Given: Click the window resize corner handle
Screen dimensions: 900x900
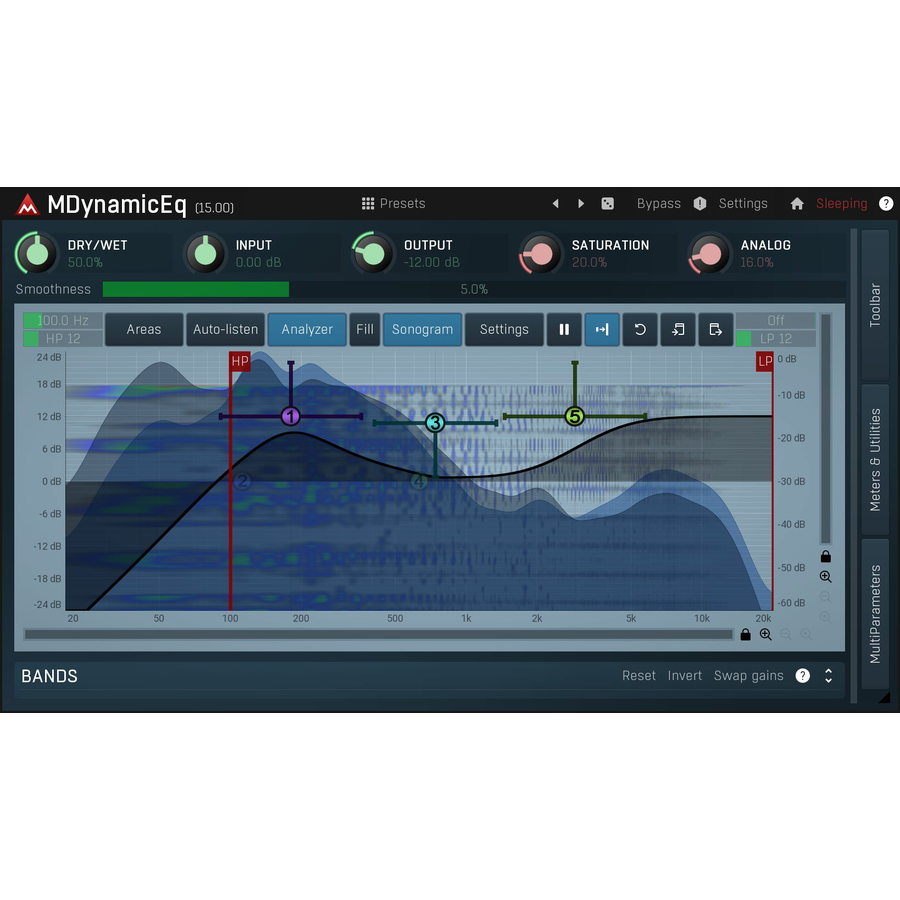Looking at the screenshot, I should point(885,697).
